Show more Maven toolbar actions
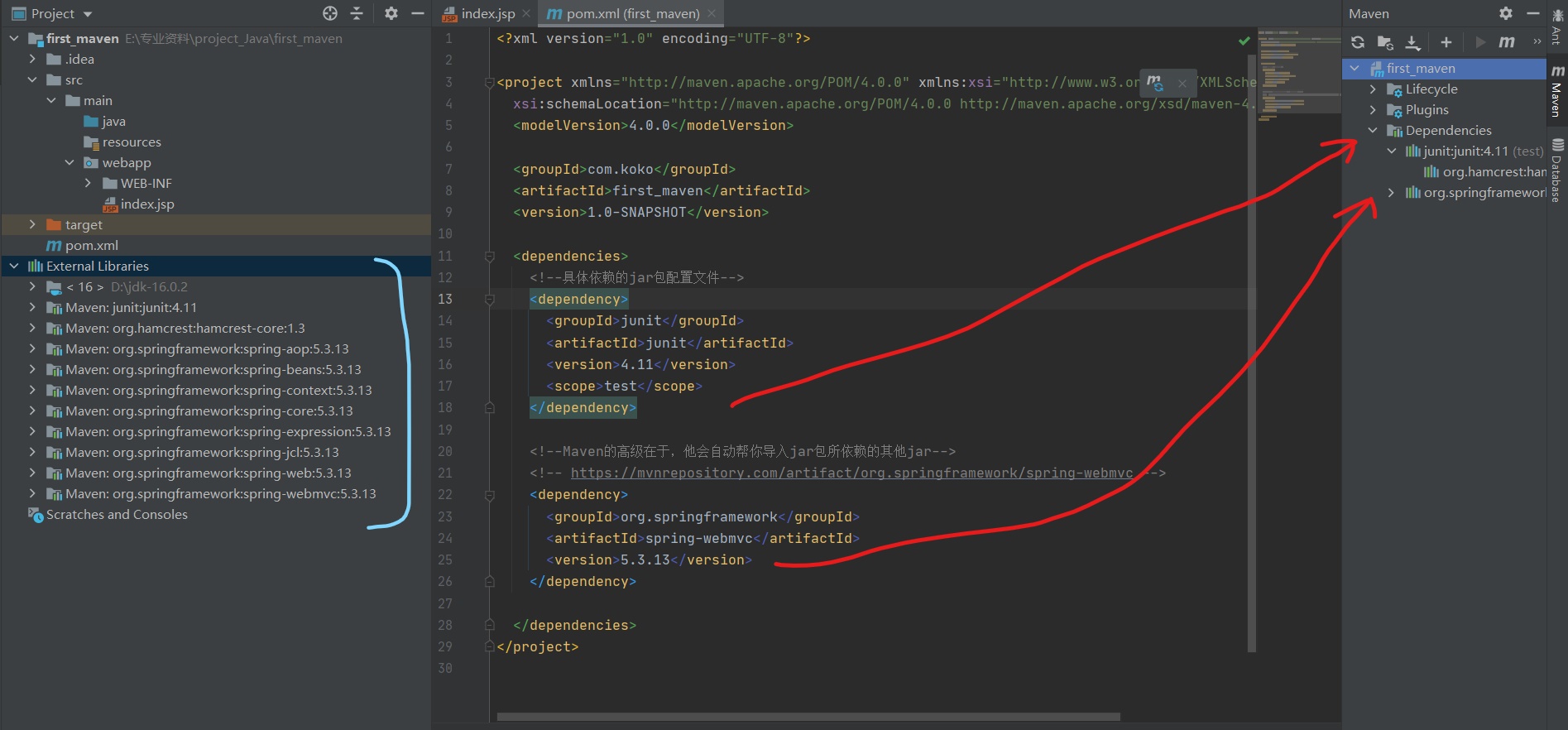The width and height of the screenshot is (1568, 730). coord(1537,42)
